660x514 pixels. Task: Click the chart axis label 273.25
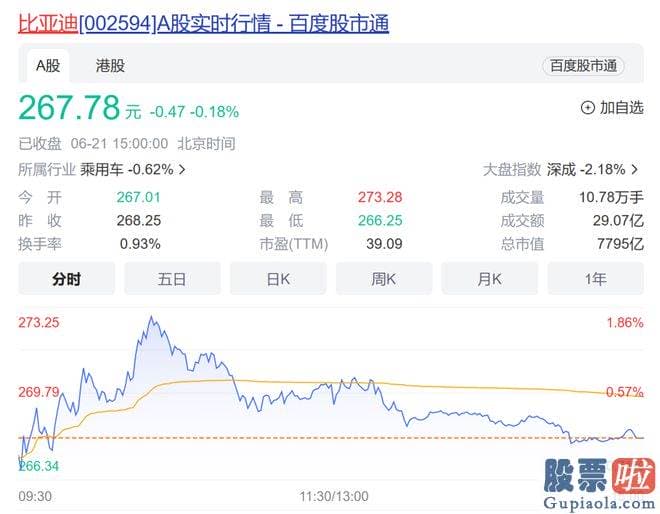39,322
